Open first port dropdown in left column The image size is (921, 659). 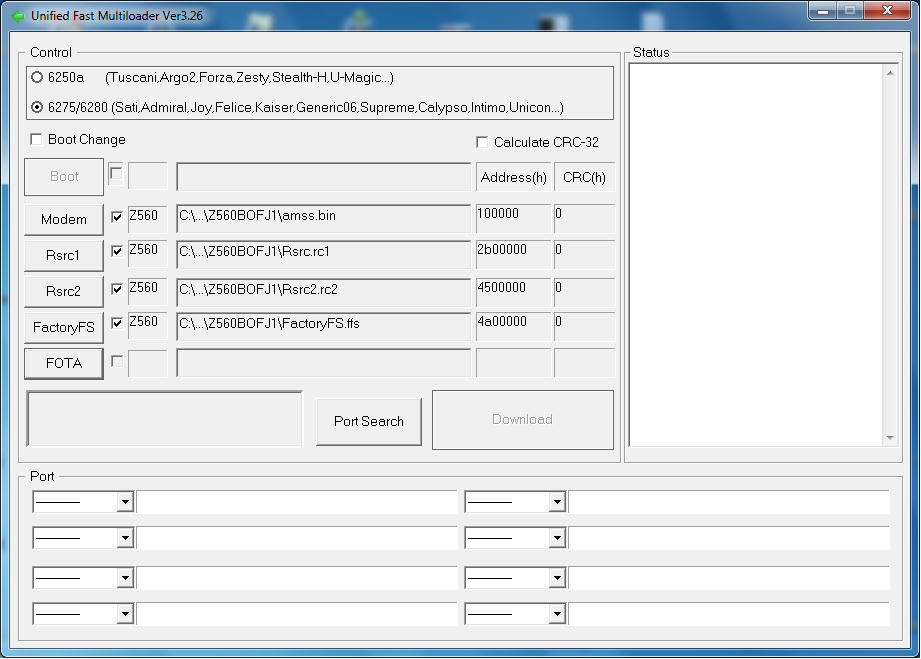tap(125, 502)
